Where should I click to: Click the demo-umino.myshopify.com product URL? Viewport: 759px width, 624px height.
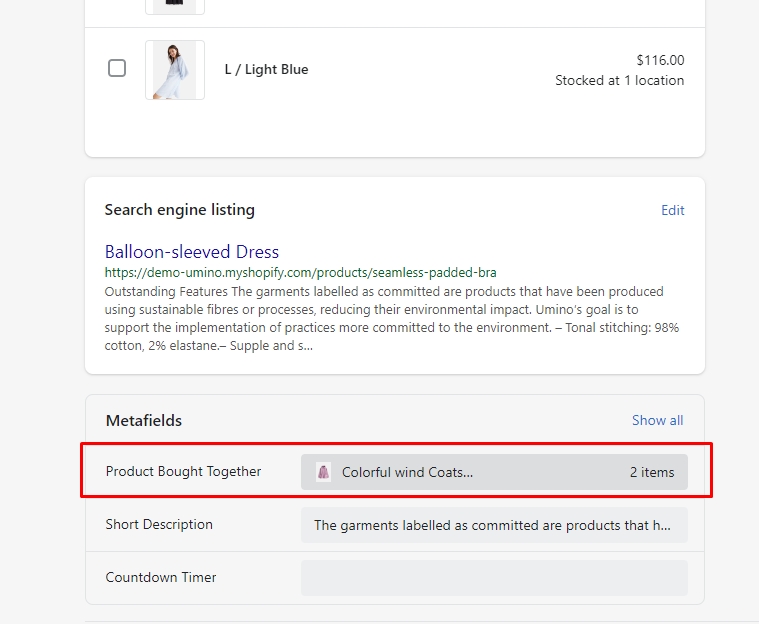click(300, 272)
